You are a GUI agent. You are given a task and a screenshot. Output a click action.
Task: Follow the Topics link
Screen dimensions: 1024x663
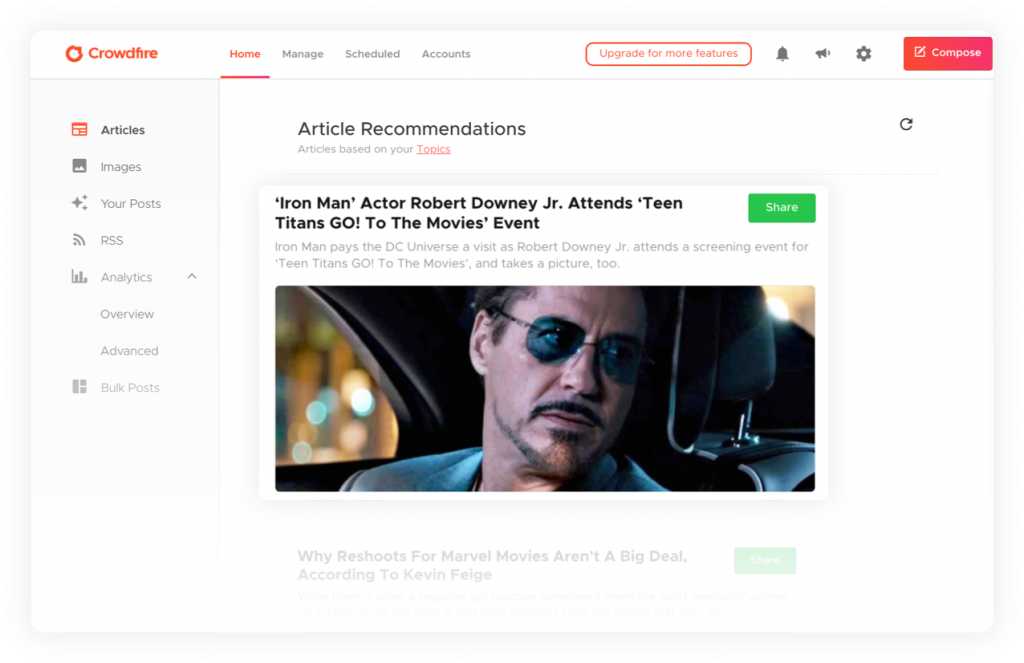(433, 149)
